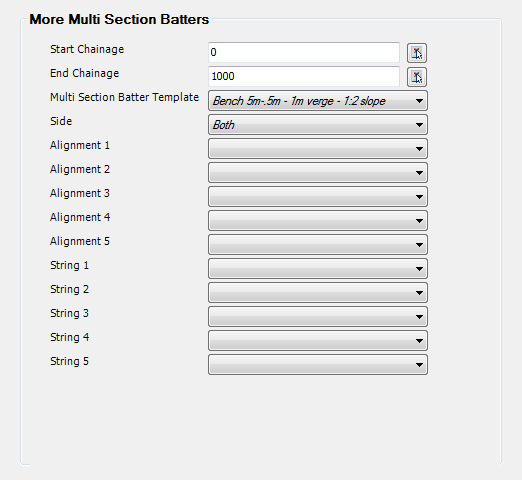The image size is (522, 480).
Task: Open the String 5 dropdown list
Action: click(x=318, y=365)
